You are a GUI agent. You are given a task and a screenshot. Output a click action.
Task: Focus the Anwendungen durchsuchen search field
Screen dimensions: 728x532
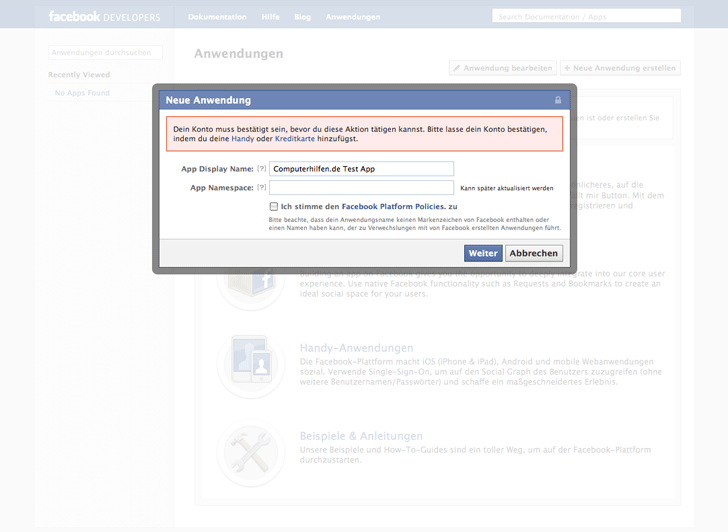tap(105, 52)
